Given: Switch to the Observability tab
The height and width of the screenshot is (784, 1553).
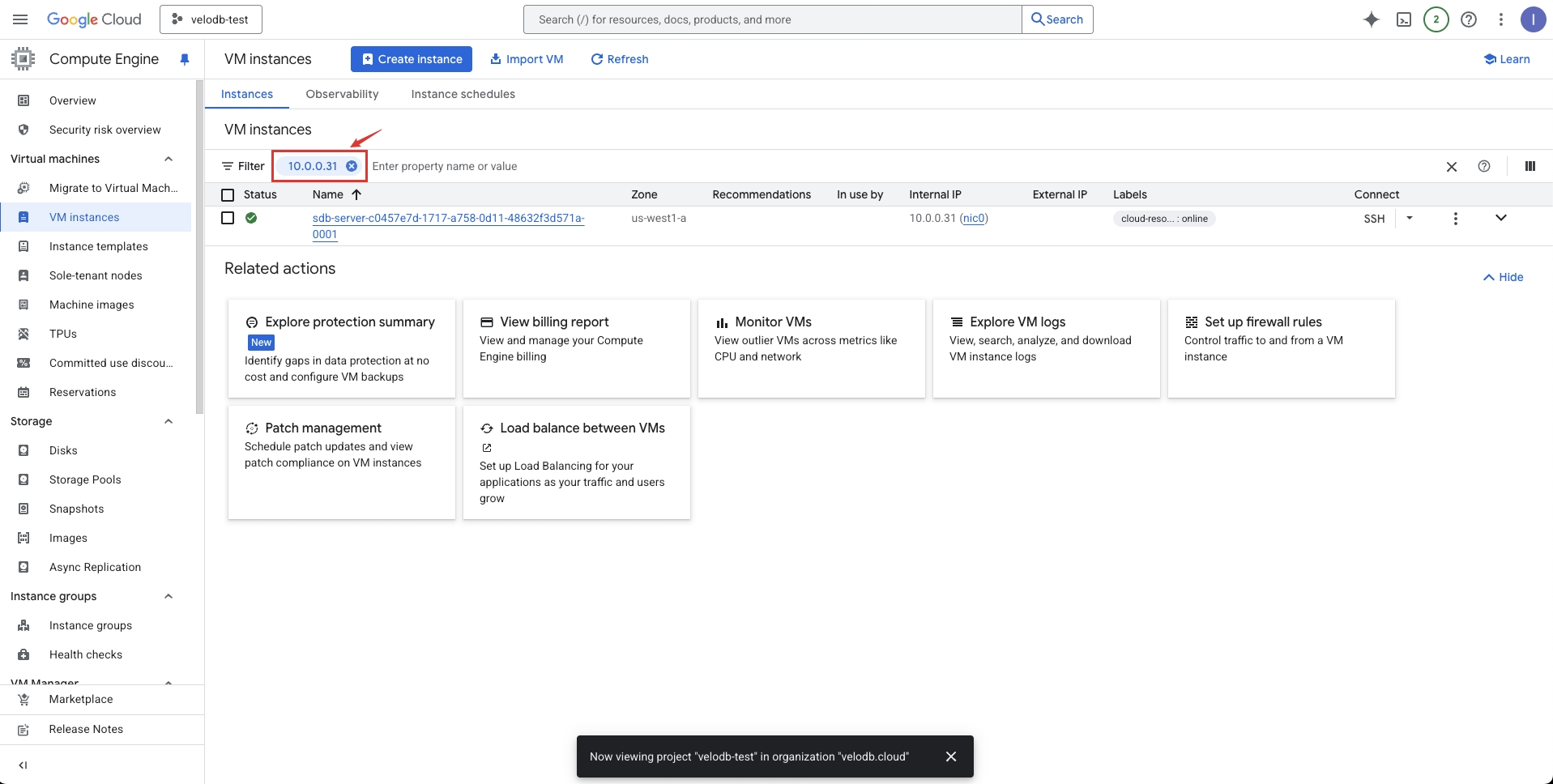Looking at the screenshot, I should pyautogui.click(x=342, y=94).
